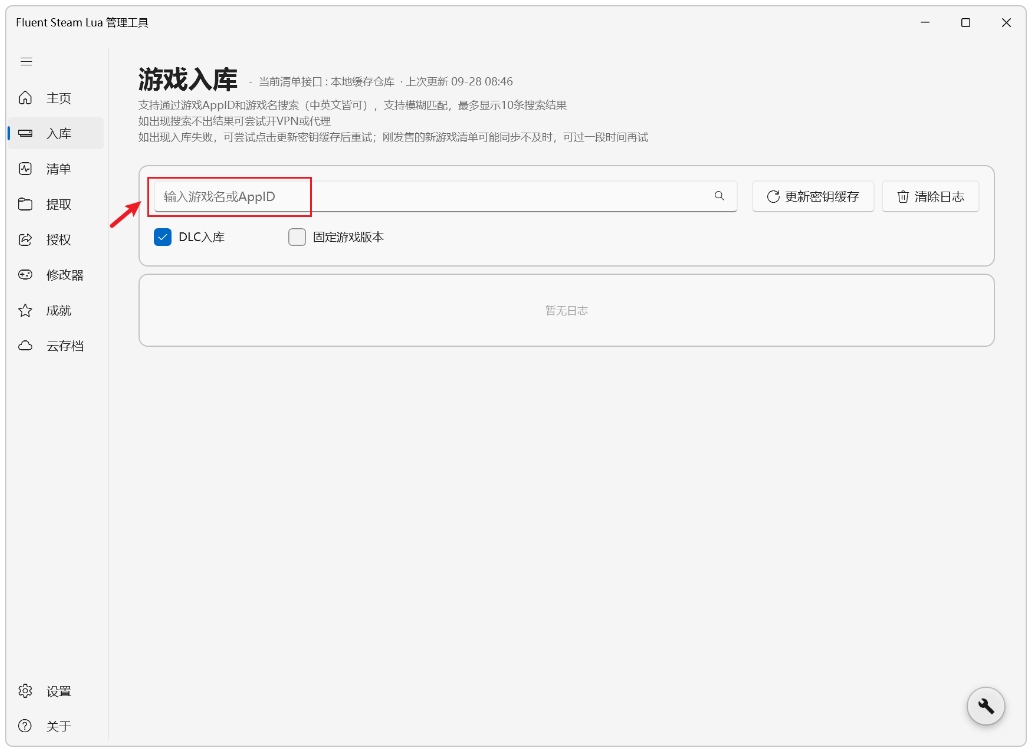Open the 主页 label in the sidebar
This screenshot has height=753, width=1032.
(x=59, y=98)
